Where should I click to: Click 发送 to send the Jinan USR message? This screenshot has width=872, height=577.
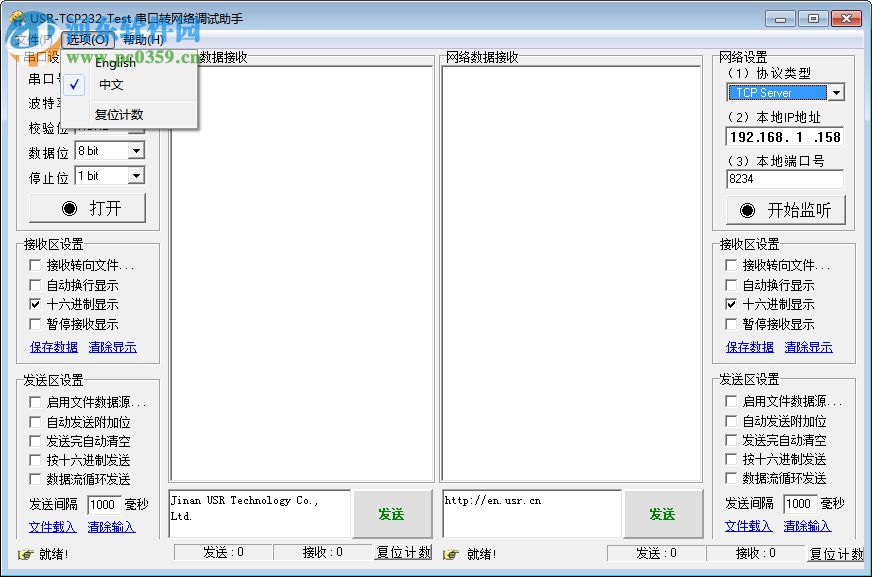click(392, 513)
